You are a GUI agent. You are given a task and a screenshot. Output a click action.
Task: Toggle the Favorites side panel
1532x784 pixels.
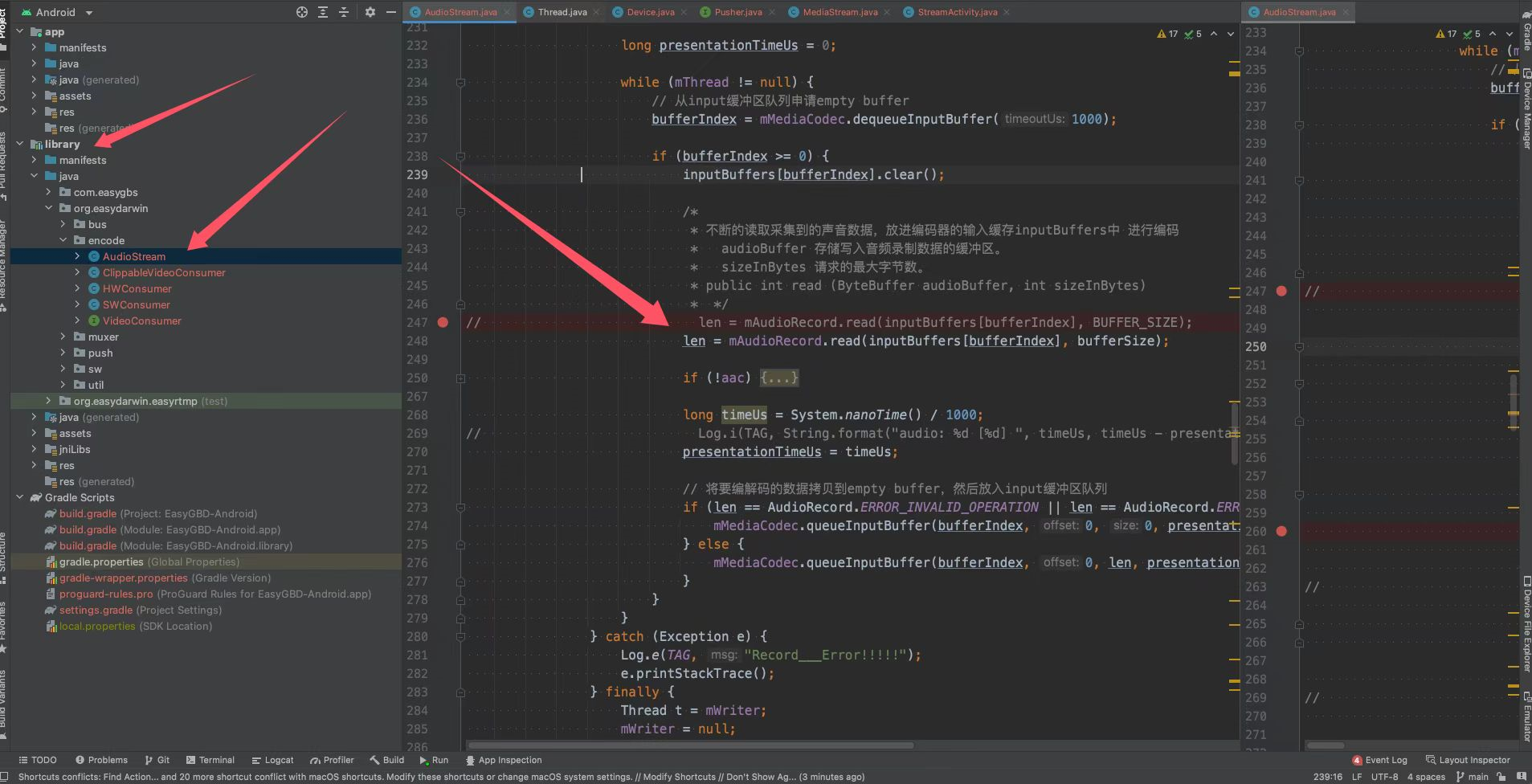pos(4,627)
